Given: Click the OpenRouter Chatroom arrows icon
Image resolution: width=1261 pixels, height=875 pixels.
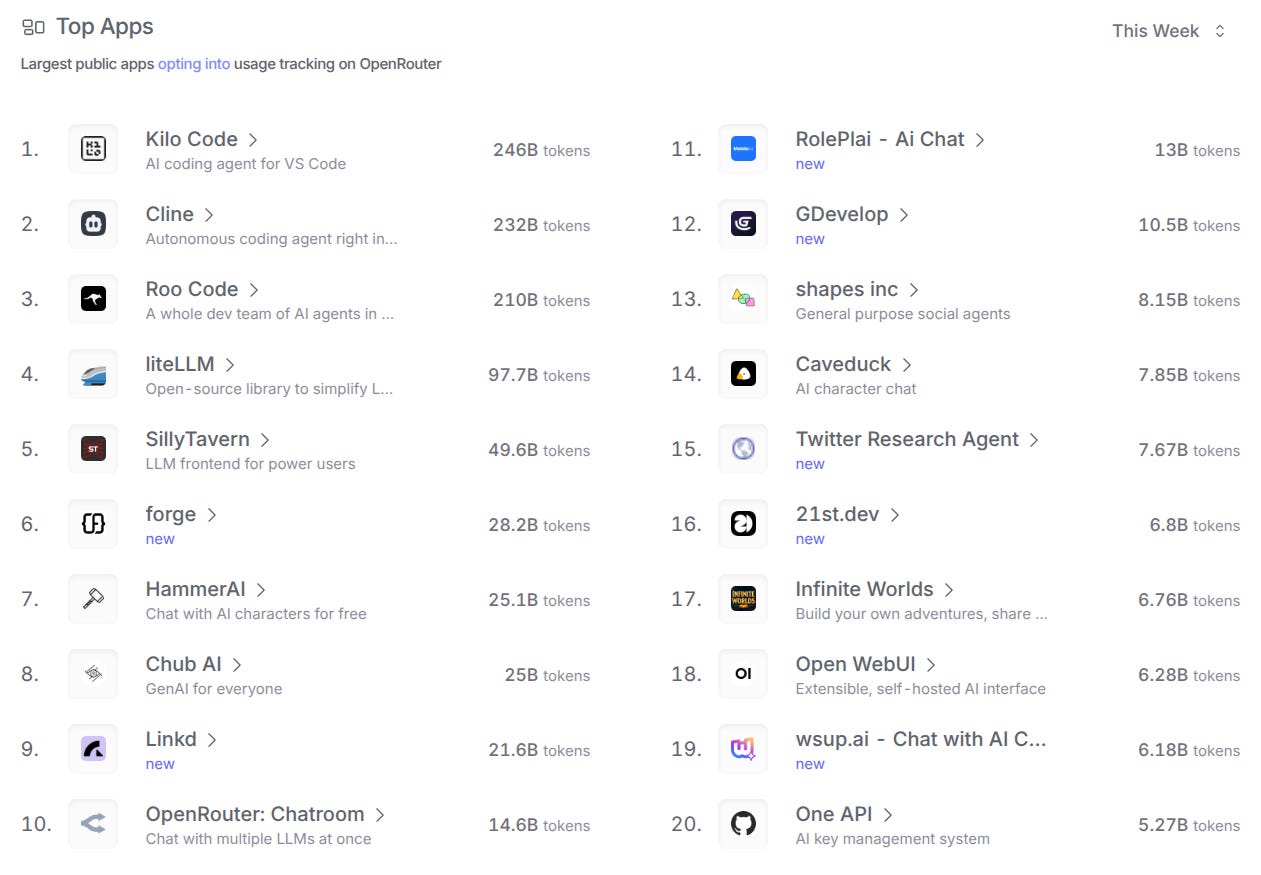Looking at the screenshot, I should point(93,824).
